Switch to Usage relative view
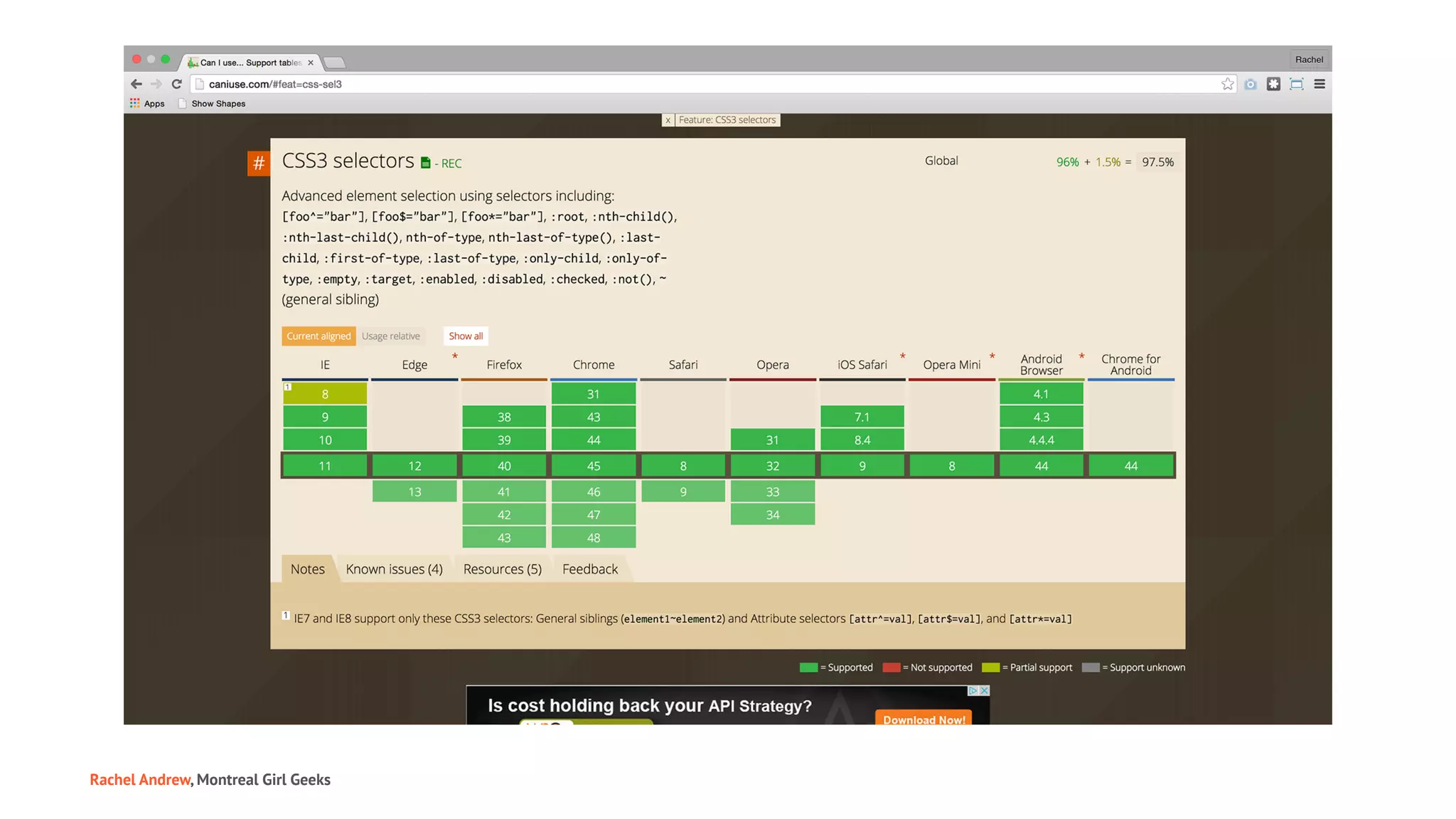This screenshot has height=819, width=1456. click(390, 336)
